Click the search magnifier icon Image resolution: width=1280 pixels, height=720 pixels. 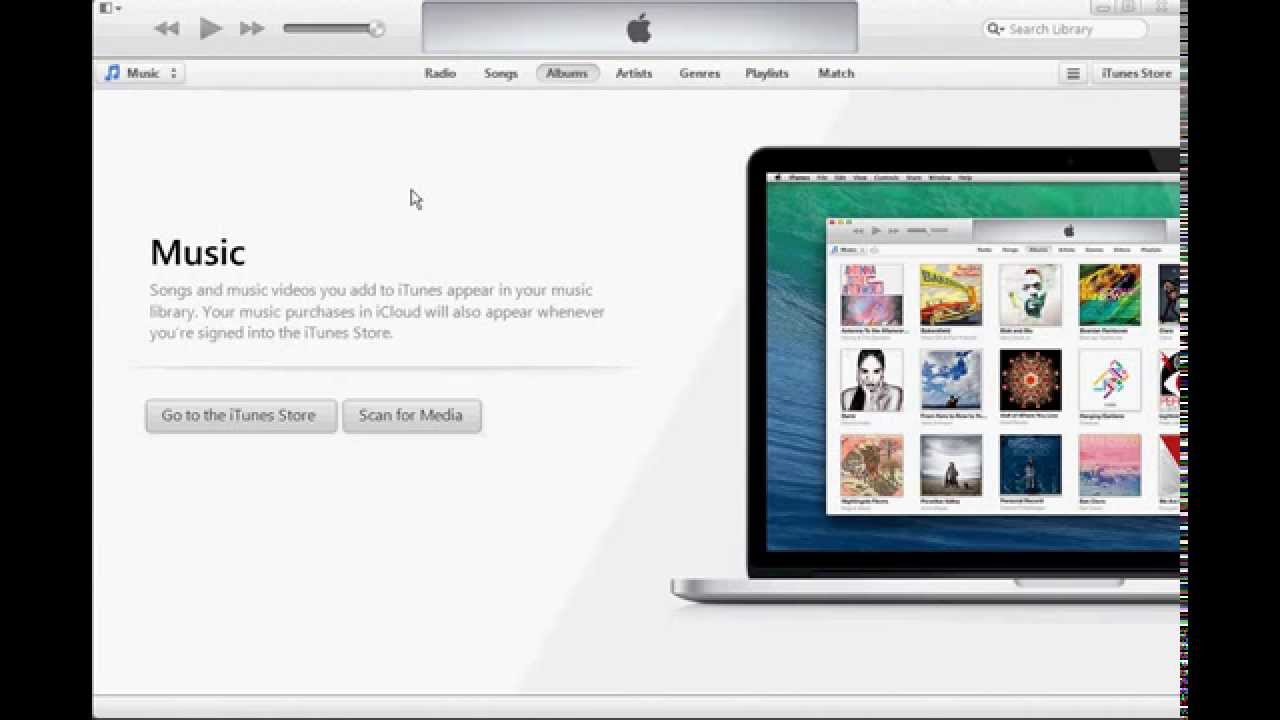click(995, 29)
